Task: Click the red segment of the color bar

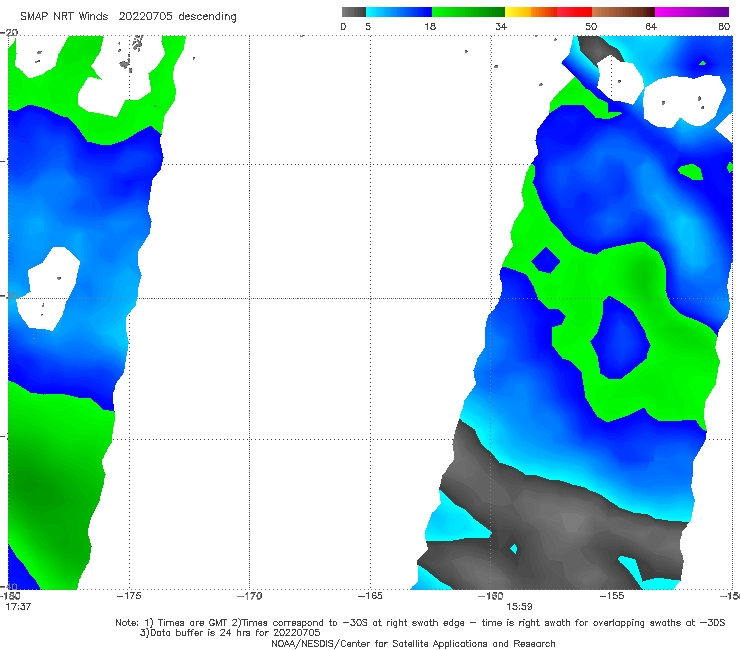Action: 574,12
